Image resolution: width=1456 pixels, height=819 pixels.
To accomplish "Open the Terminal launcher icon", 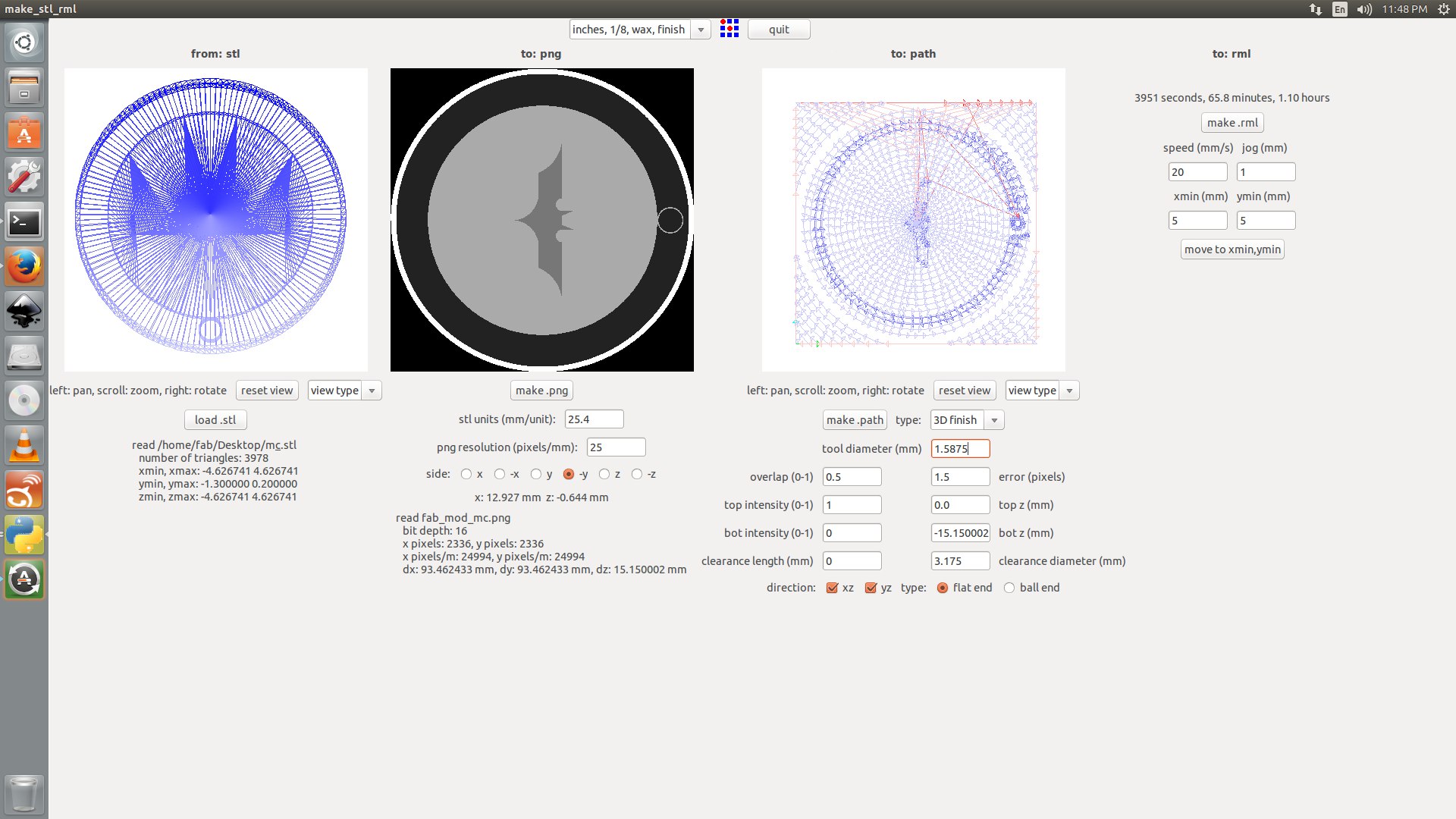I will click(24, 222).
